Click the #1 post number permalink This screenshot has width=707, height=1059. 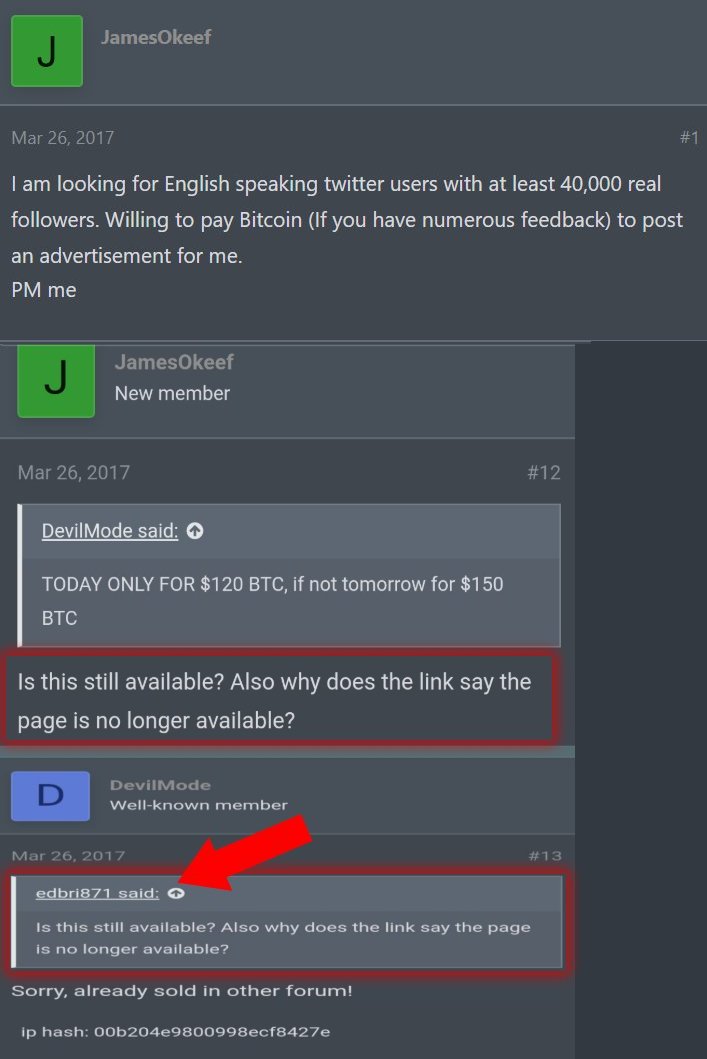[689, 138]
